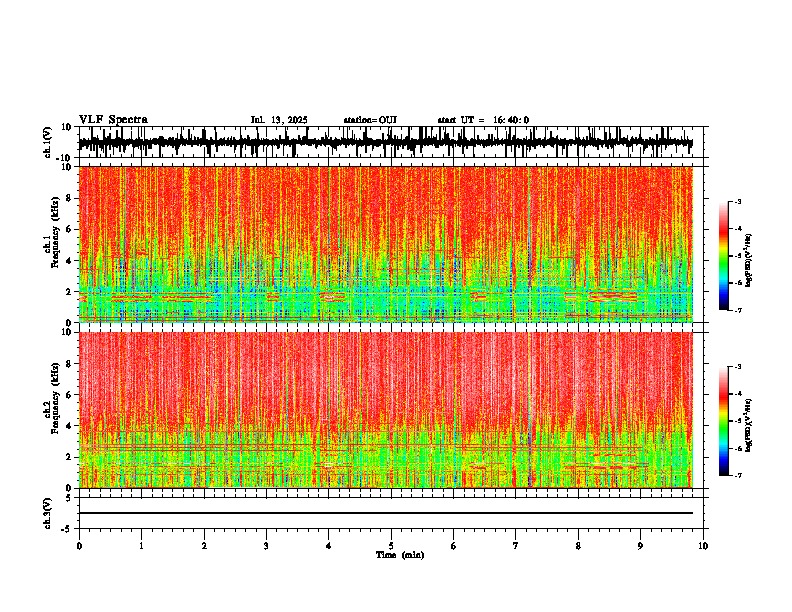Click the "-3" label on ch.1 colorbar

click(738, 201)
